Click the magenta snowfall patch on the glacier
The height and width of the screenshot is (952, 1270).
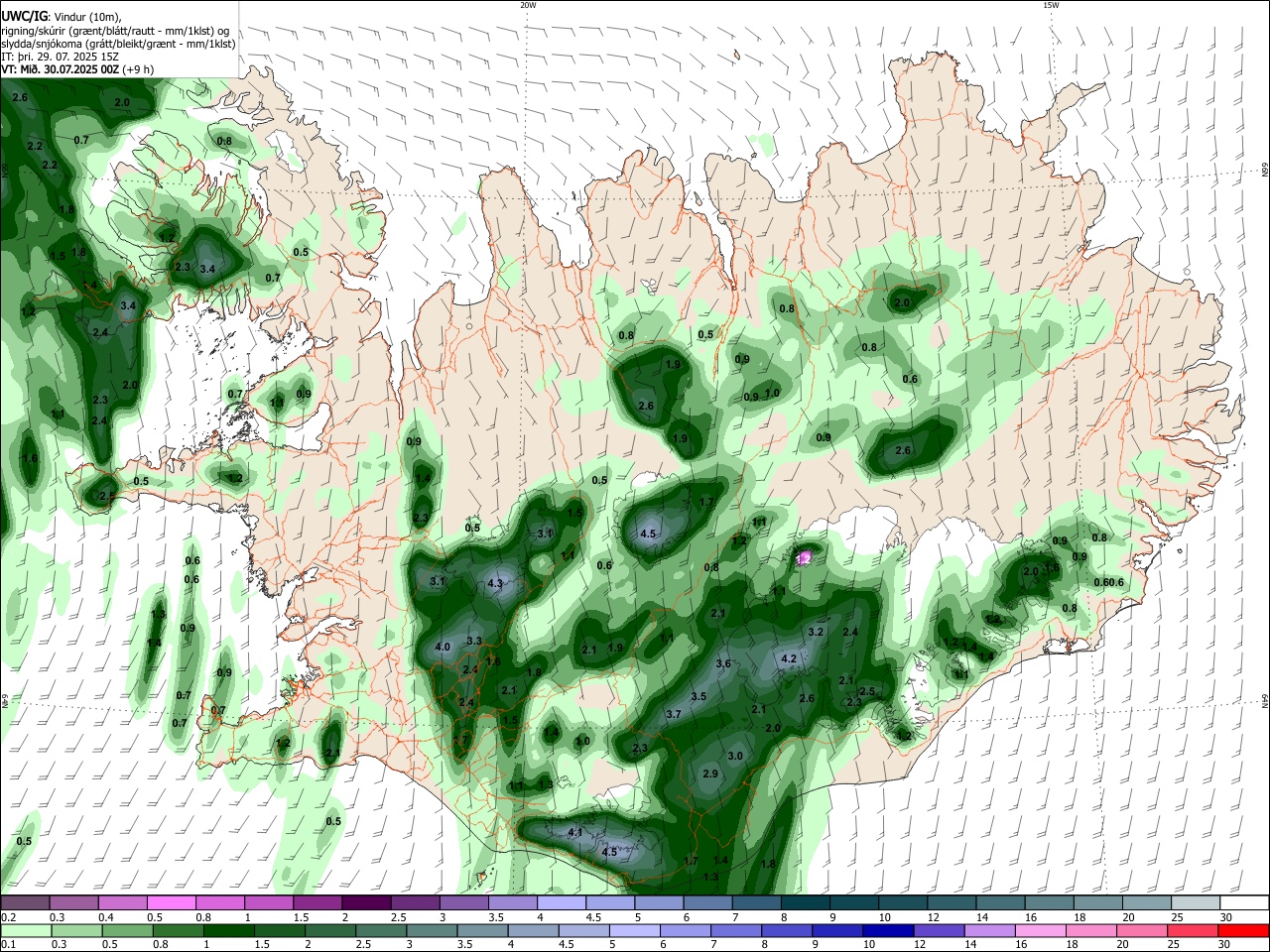804,558
